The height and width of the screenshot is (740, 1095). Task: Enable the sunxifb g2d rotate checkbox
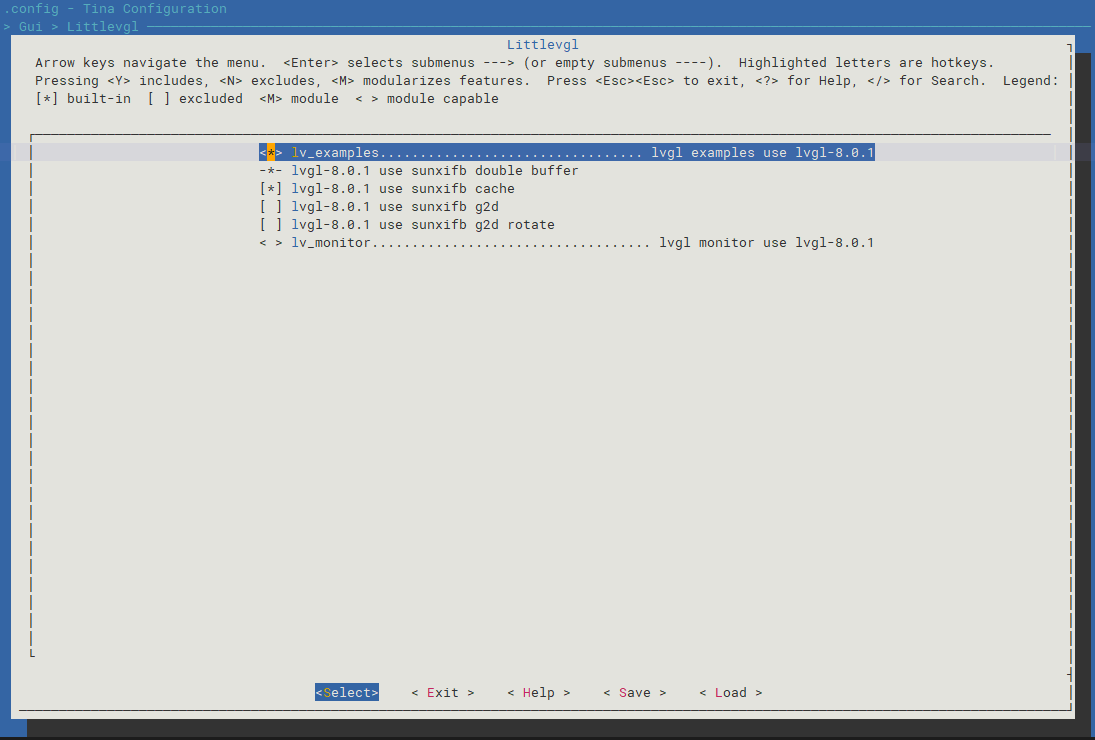coord(271,225)
